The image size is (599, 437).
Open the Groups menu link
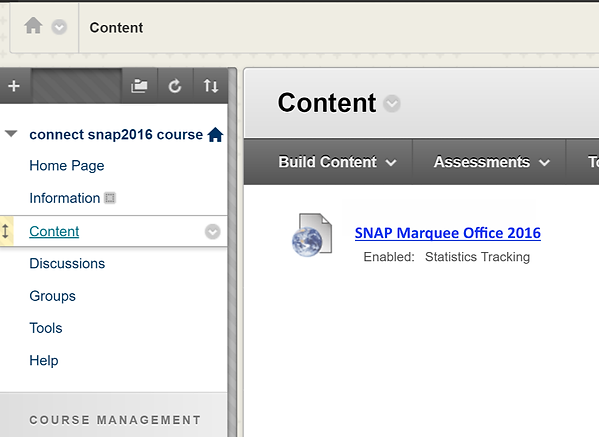click(52, 296)
